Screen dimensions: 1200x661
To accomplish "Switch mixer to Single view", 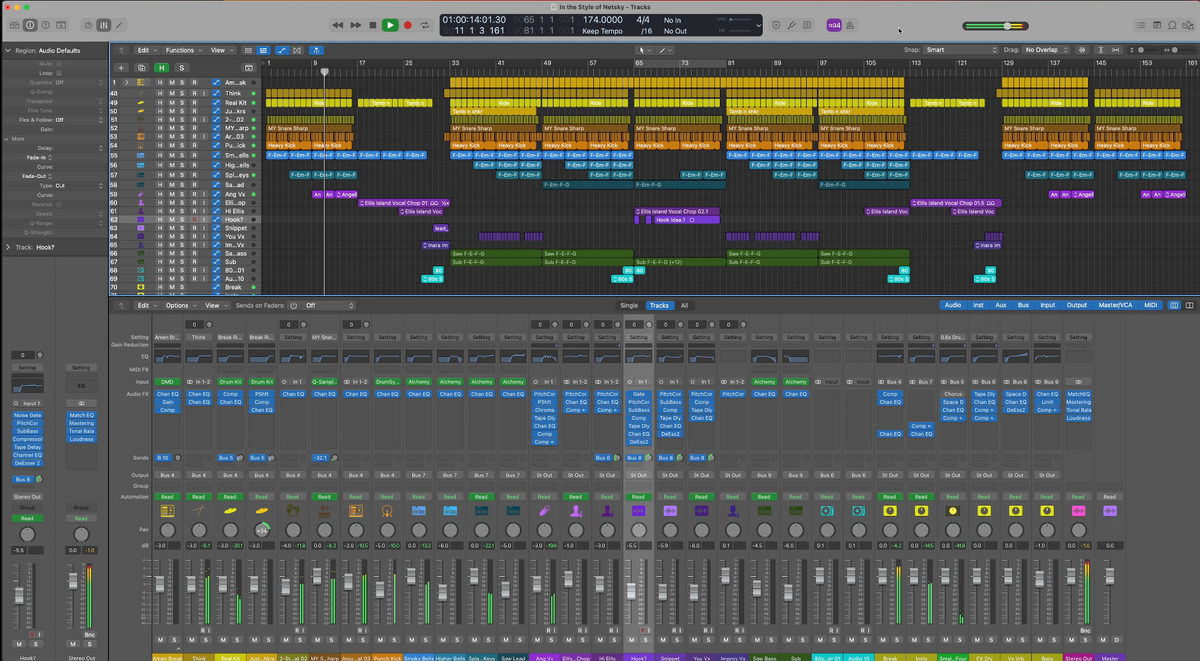I will pyautogui.click(x=629, y=305).
